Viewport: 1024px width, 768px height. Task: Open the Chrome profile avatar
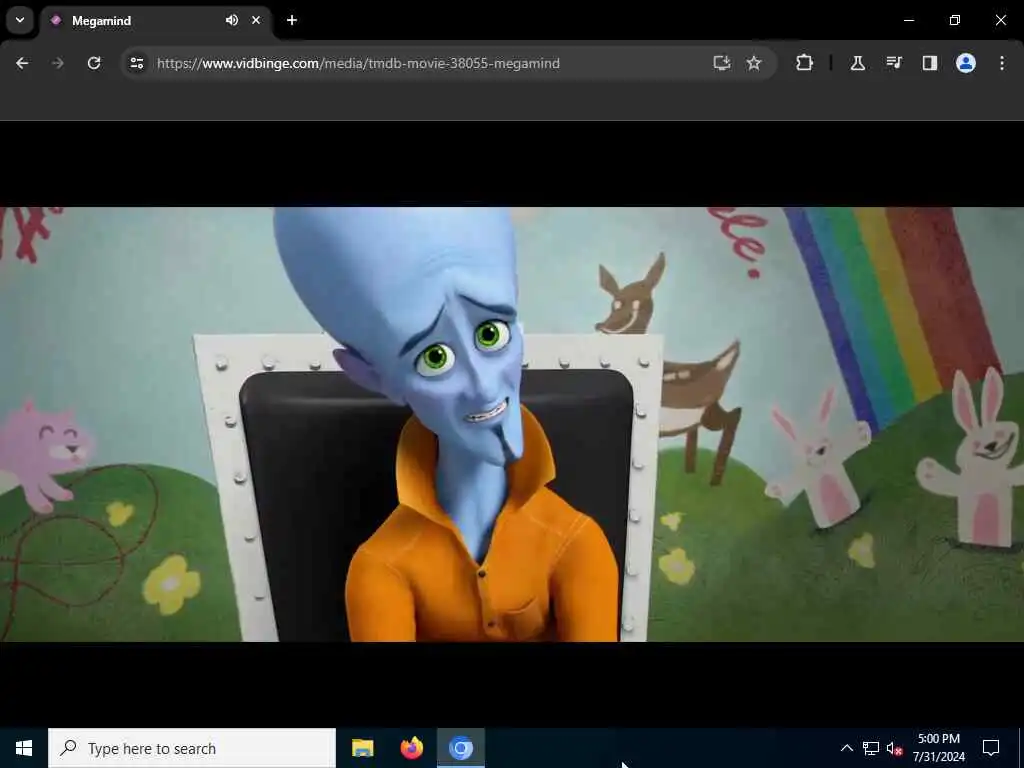tap(966, 63)
